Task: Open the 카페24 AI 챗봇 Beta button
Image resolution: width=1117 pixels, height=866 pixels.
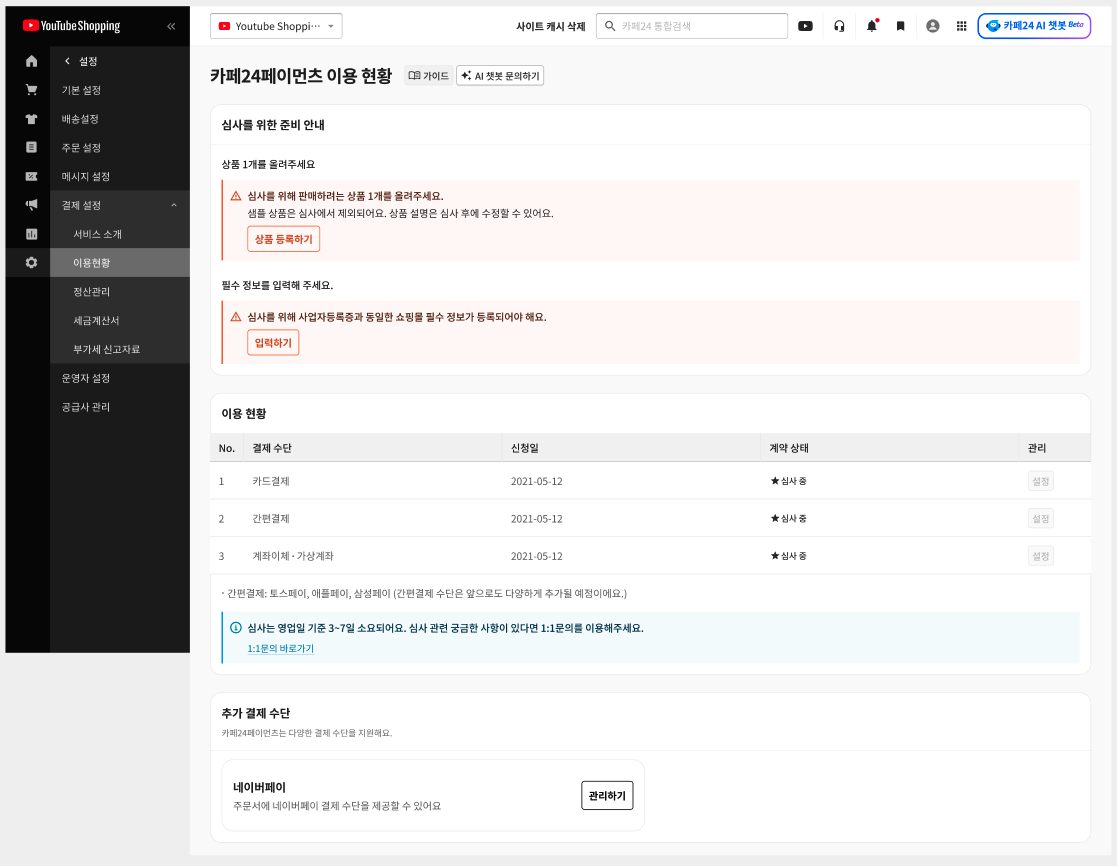Action: pos(1034,26)
